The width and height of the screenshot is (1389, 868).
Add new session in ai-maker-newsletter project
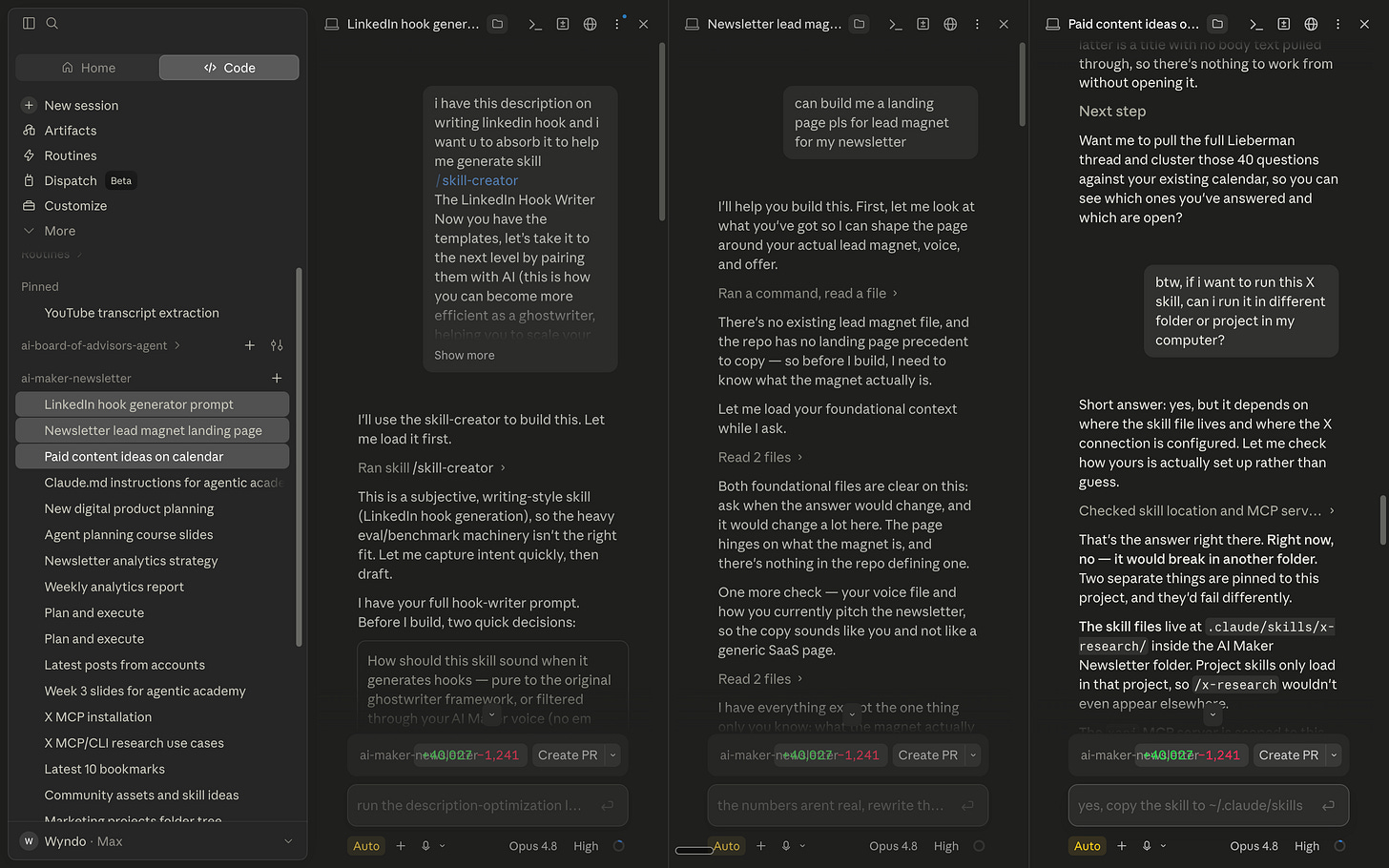277,378
